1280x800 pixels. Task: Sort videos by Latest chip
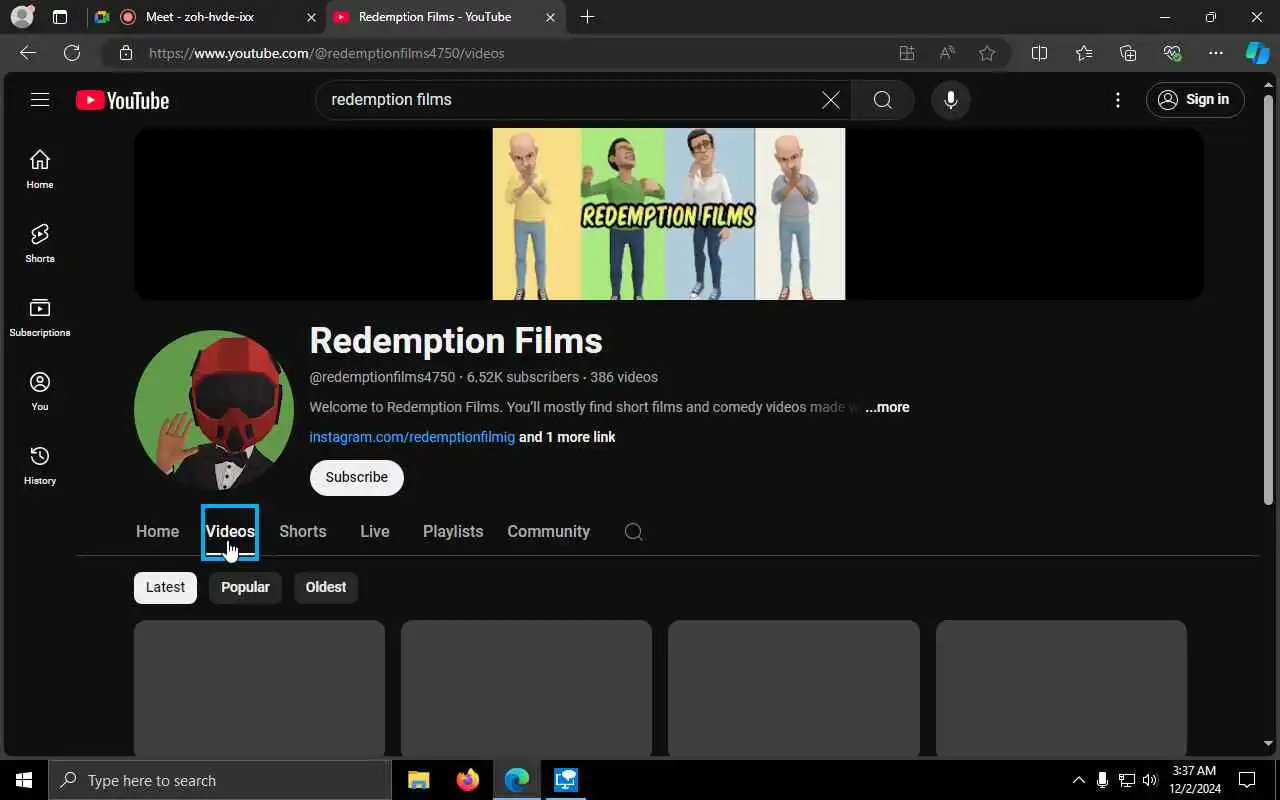pyautogui.click(x=165, y=587)
